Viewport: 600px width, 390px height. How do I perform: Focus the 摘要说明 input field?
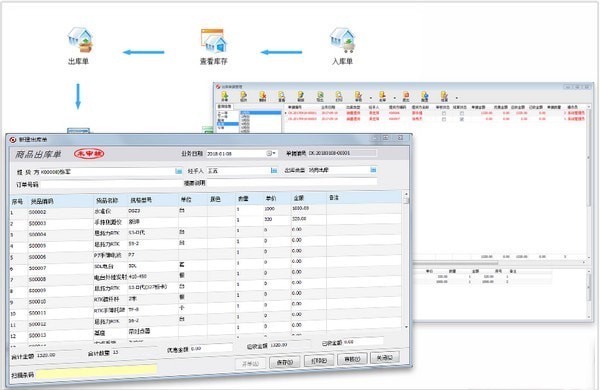292,182
